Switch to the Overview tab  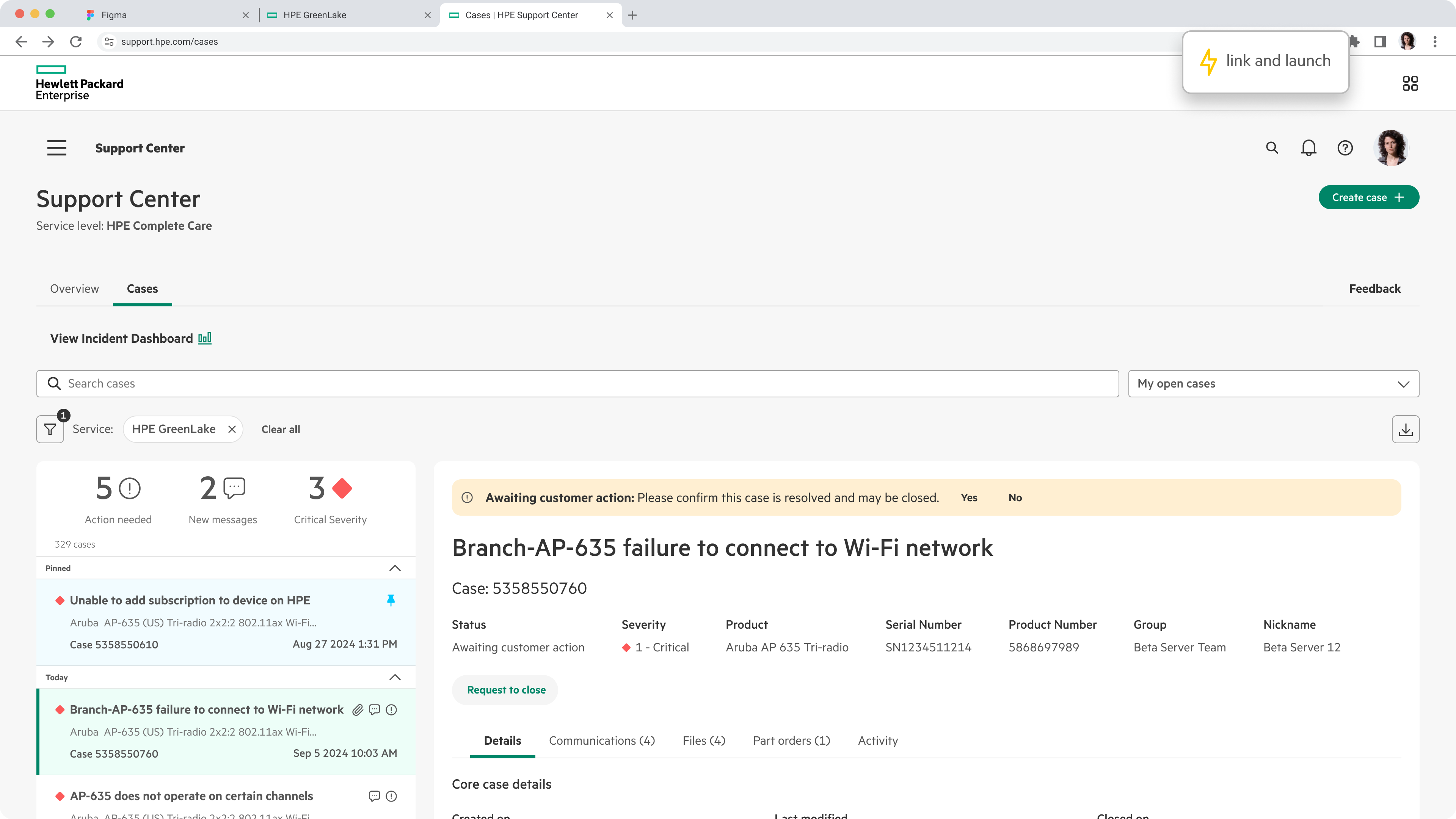(75, 289)
